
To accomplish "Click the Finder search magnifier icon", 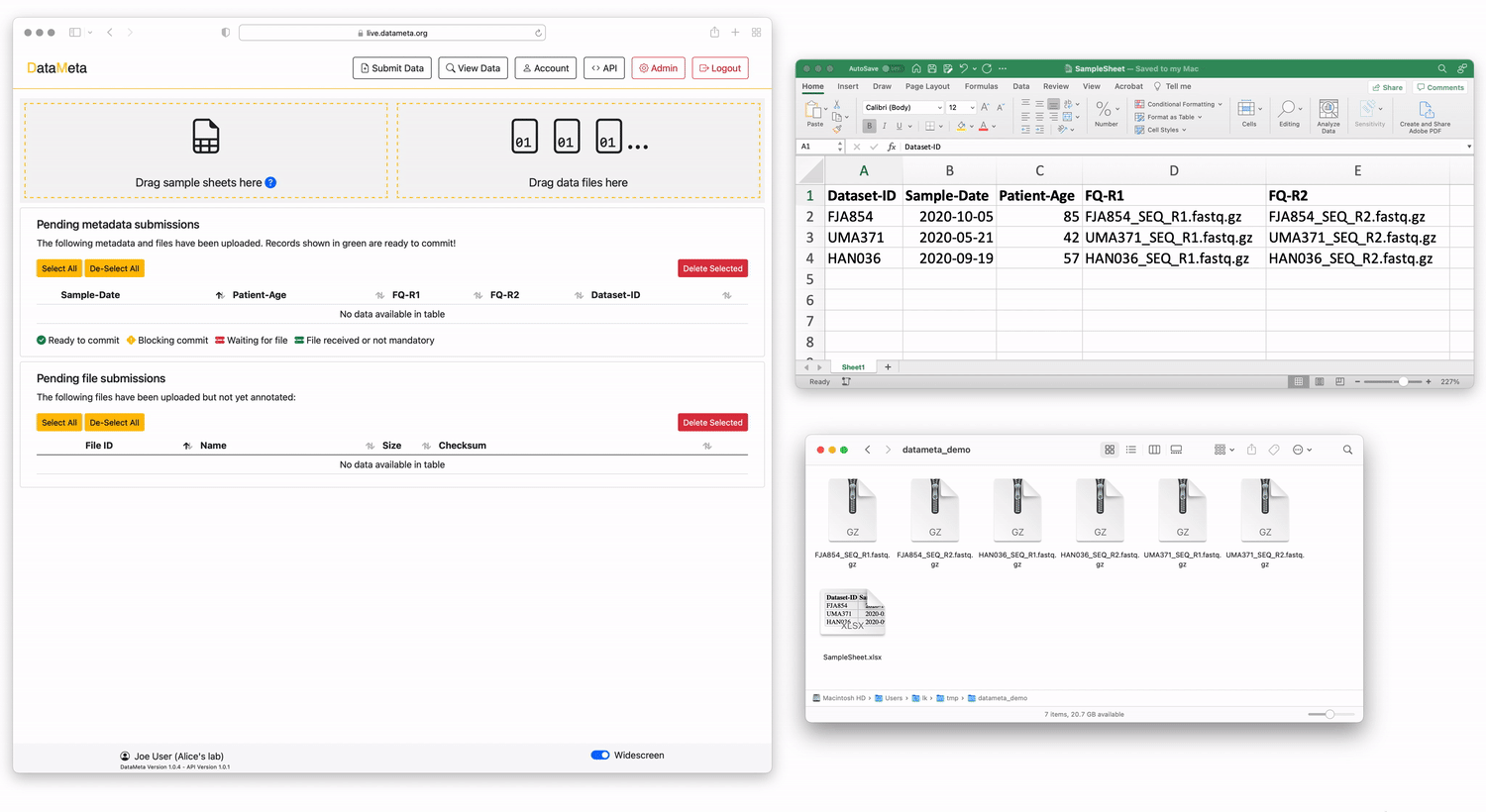I will point(1347,450).
